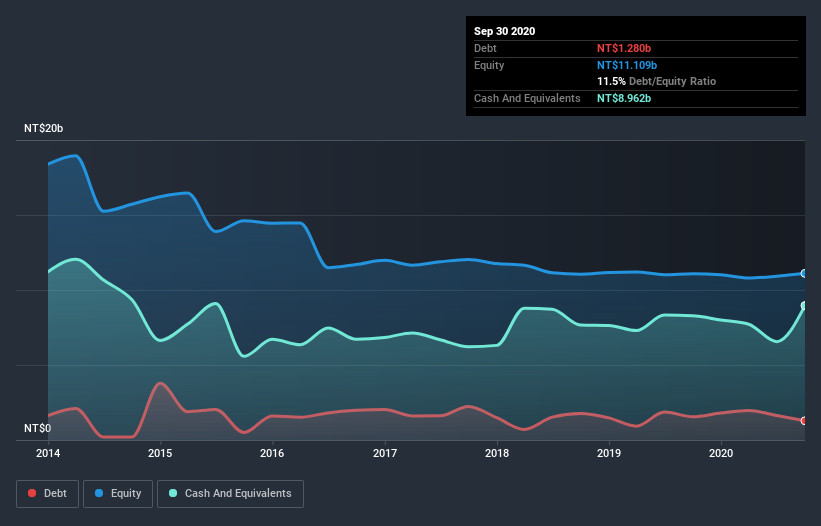Click the 2020 x-axis label

click(721, 453)
